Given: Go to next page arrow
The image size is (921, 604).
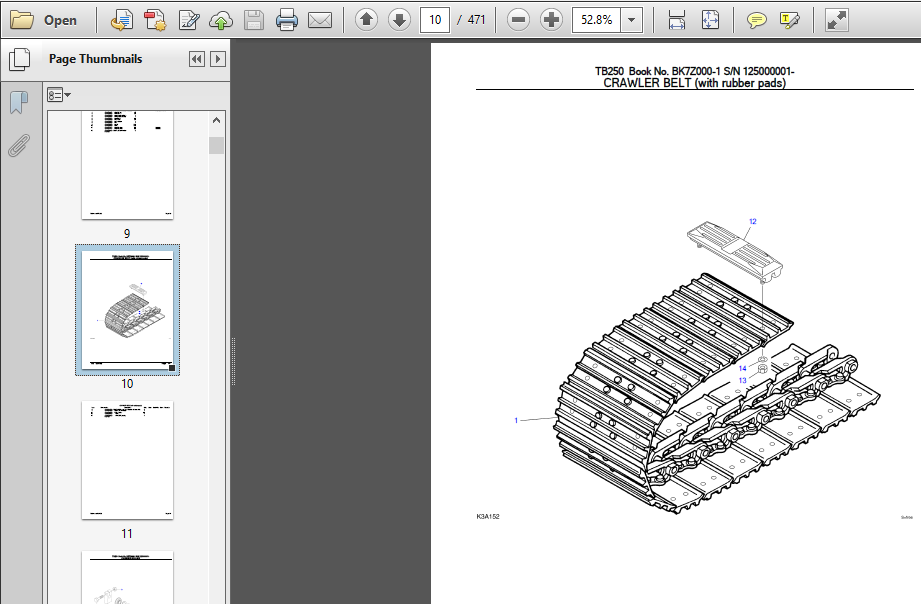Looking at the screenshot, I should 399,20.
